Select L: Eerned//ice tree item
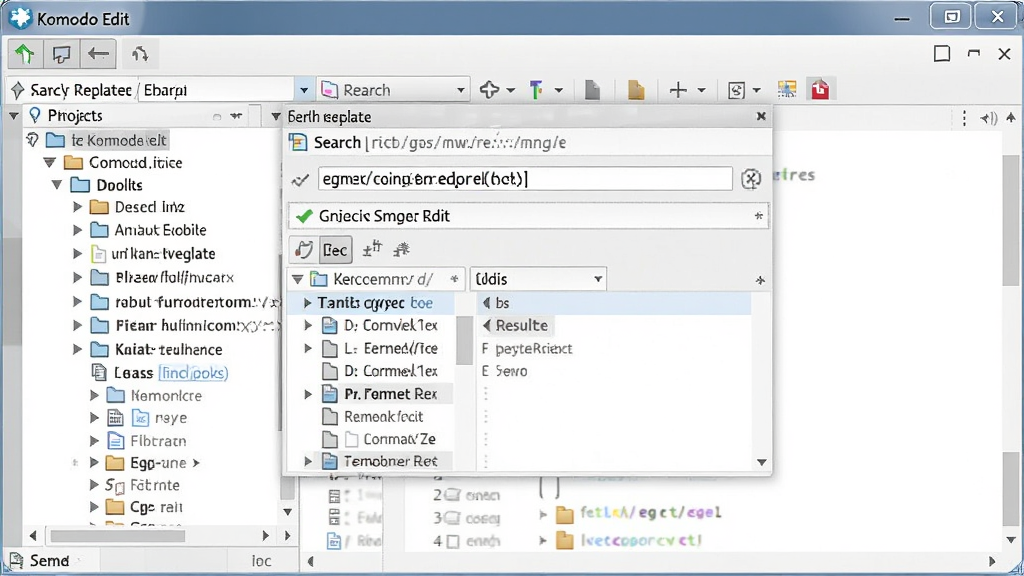The width and height of the screenshot is (1024, 576). (391, 348)
